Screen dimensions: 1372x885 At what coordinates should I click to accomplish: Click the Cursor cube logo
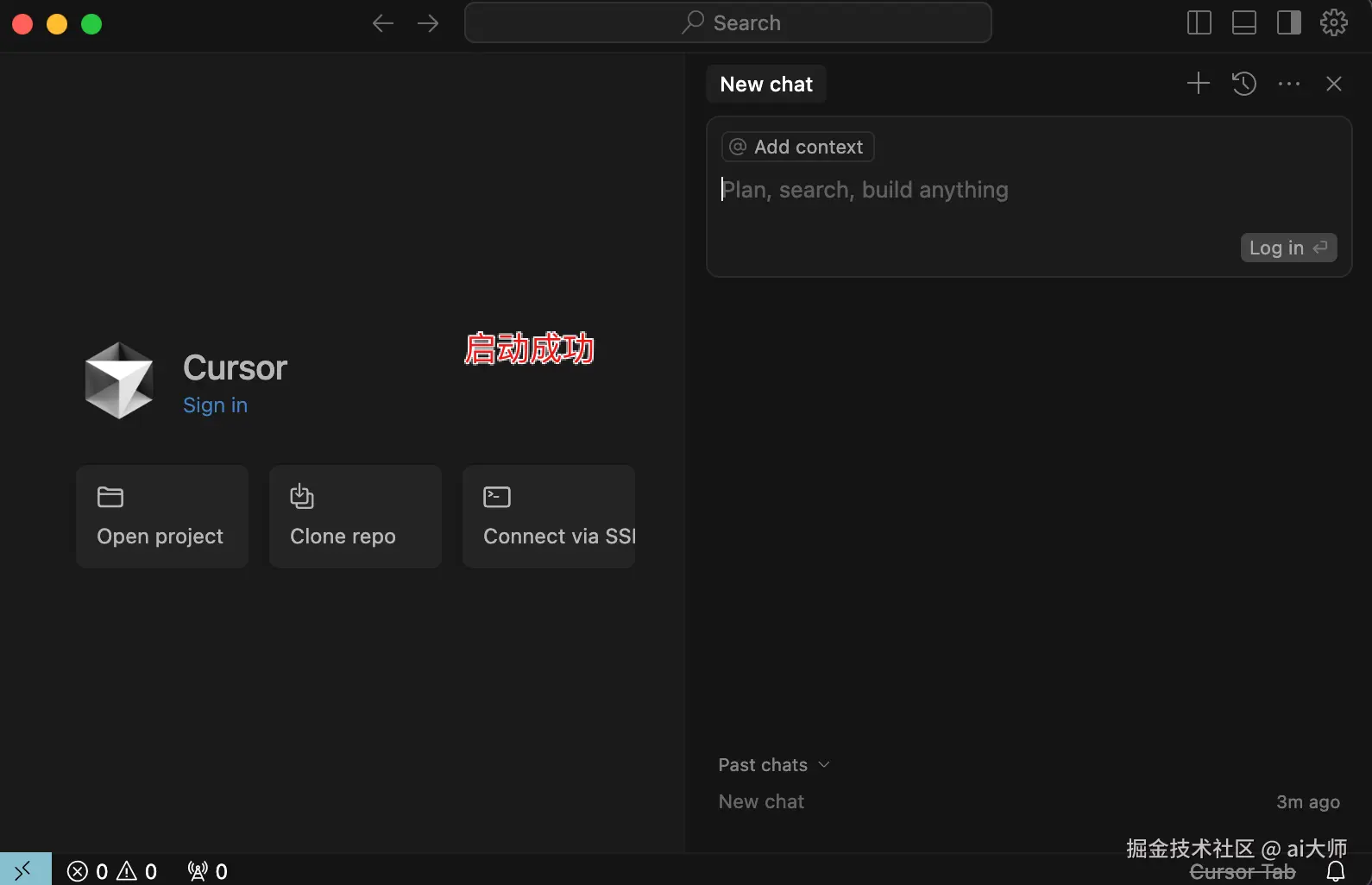119,380
